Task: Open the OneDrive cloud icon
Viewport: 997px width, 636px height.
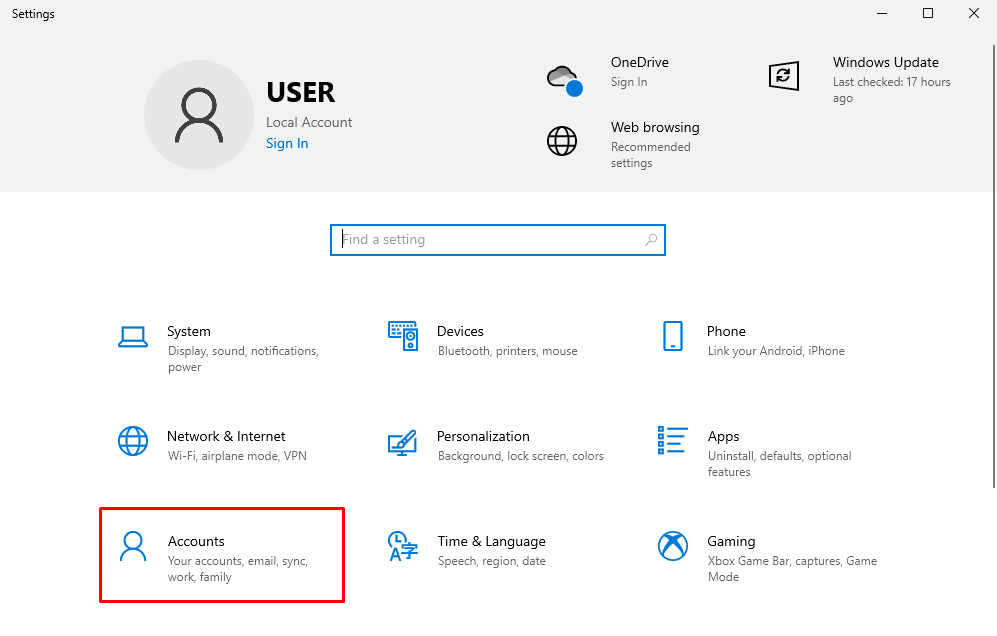Action: 565,80
